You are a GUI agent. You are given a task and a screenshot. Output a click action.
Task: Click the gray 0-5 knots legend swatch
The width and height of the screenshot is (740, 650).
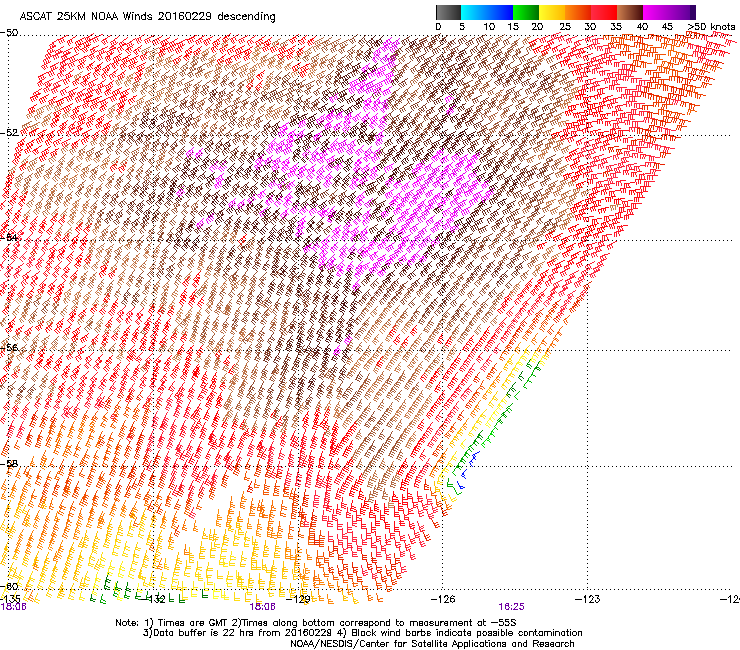click(x=448, y=12)
